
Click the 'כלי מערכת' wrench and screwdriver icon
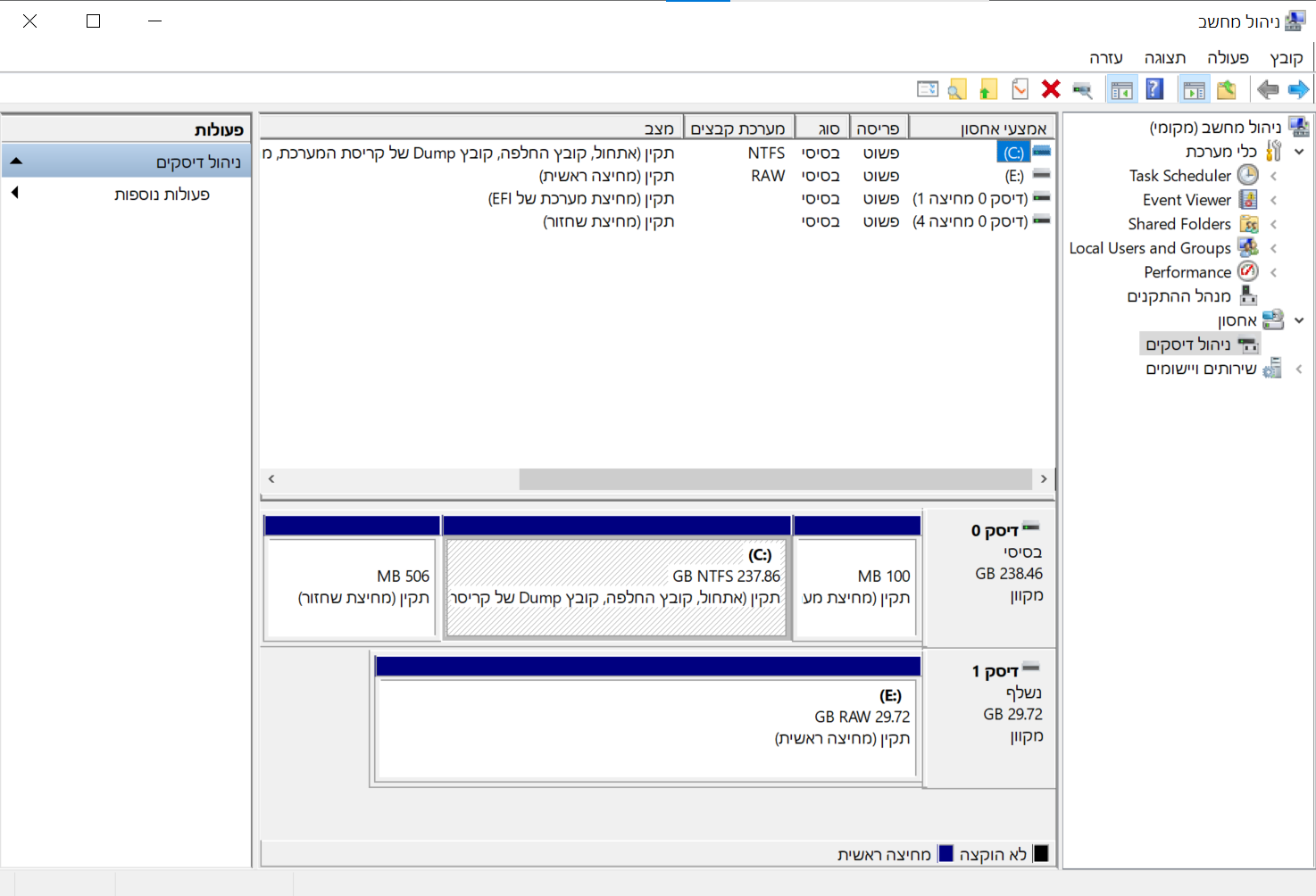(1274, 151)
